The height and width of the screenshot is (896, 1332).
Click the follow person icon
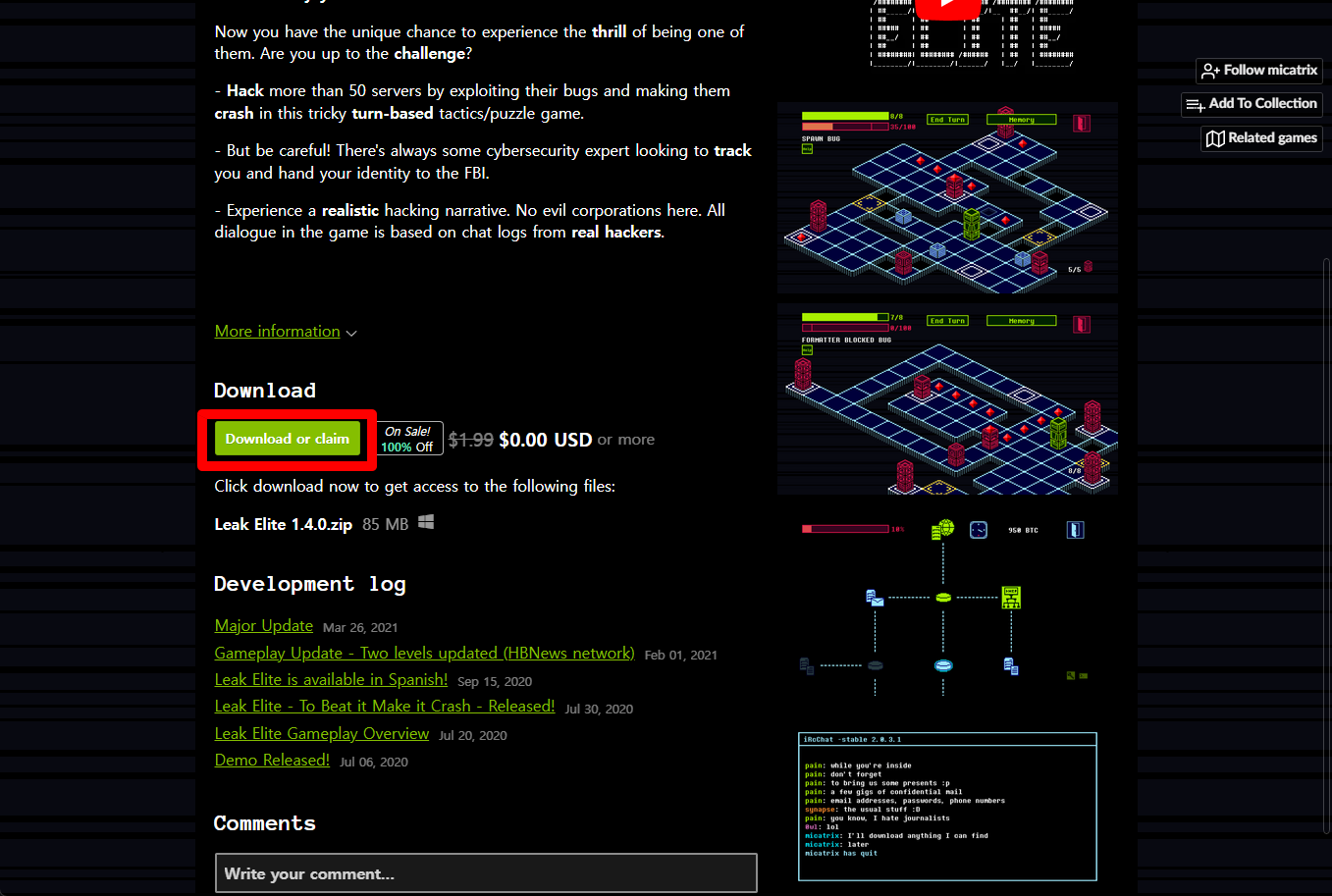coord(1210,71)
